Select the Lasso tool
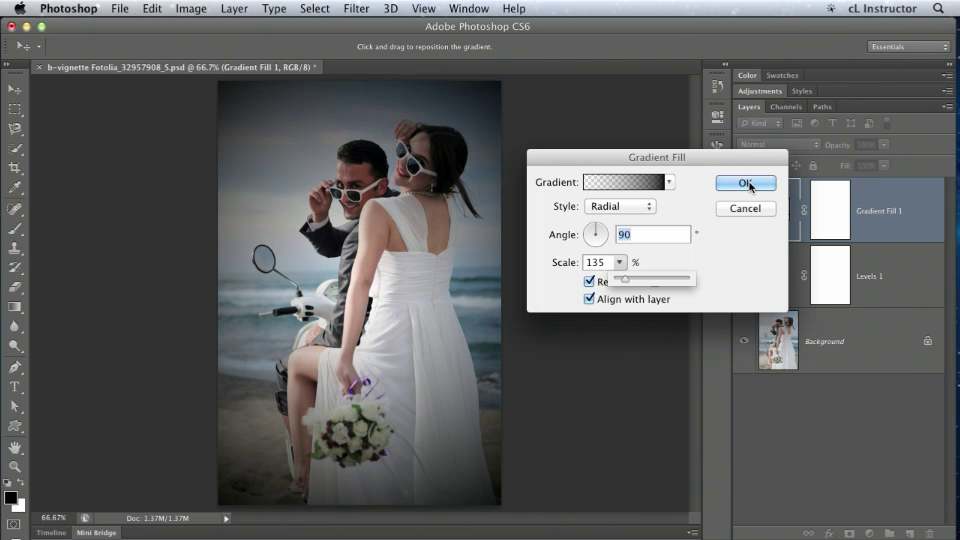Image resolution: width=960 pixels, height=540 pixels. tap(15, 129)
